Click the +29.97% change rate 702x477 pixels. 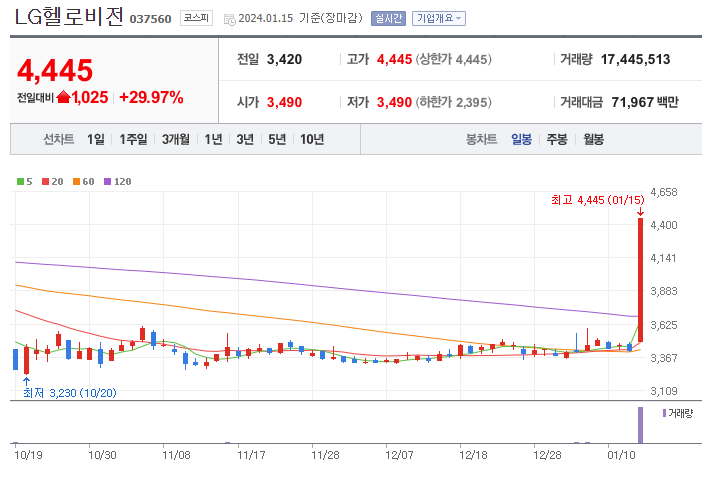[x=151, y=97]
